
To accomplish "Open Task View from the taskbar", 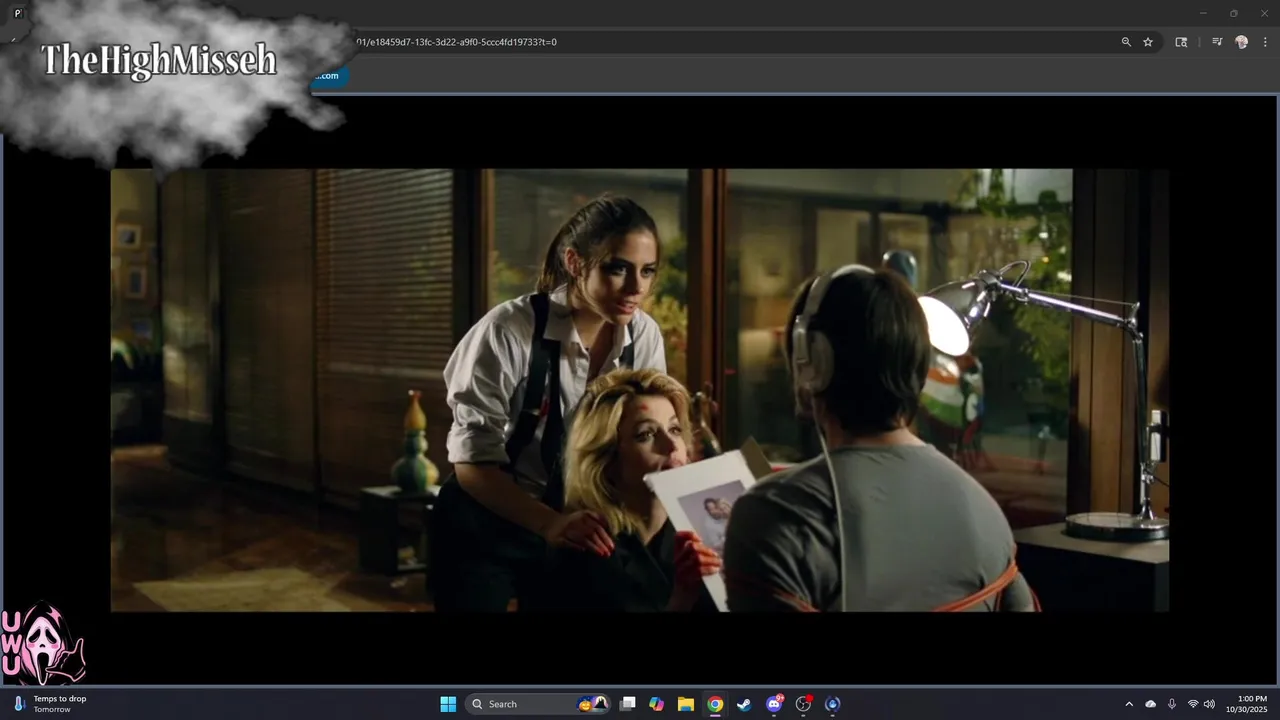I will 627,704.
